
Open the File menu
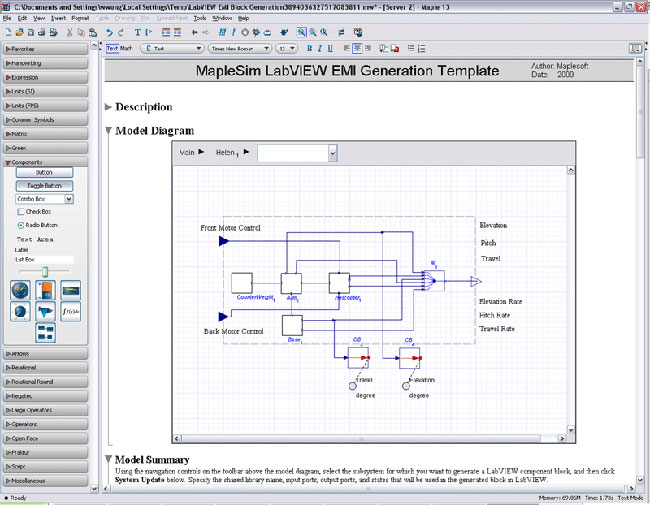[x=7, y=18]
